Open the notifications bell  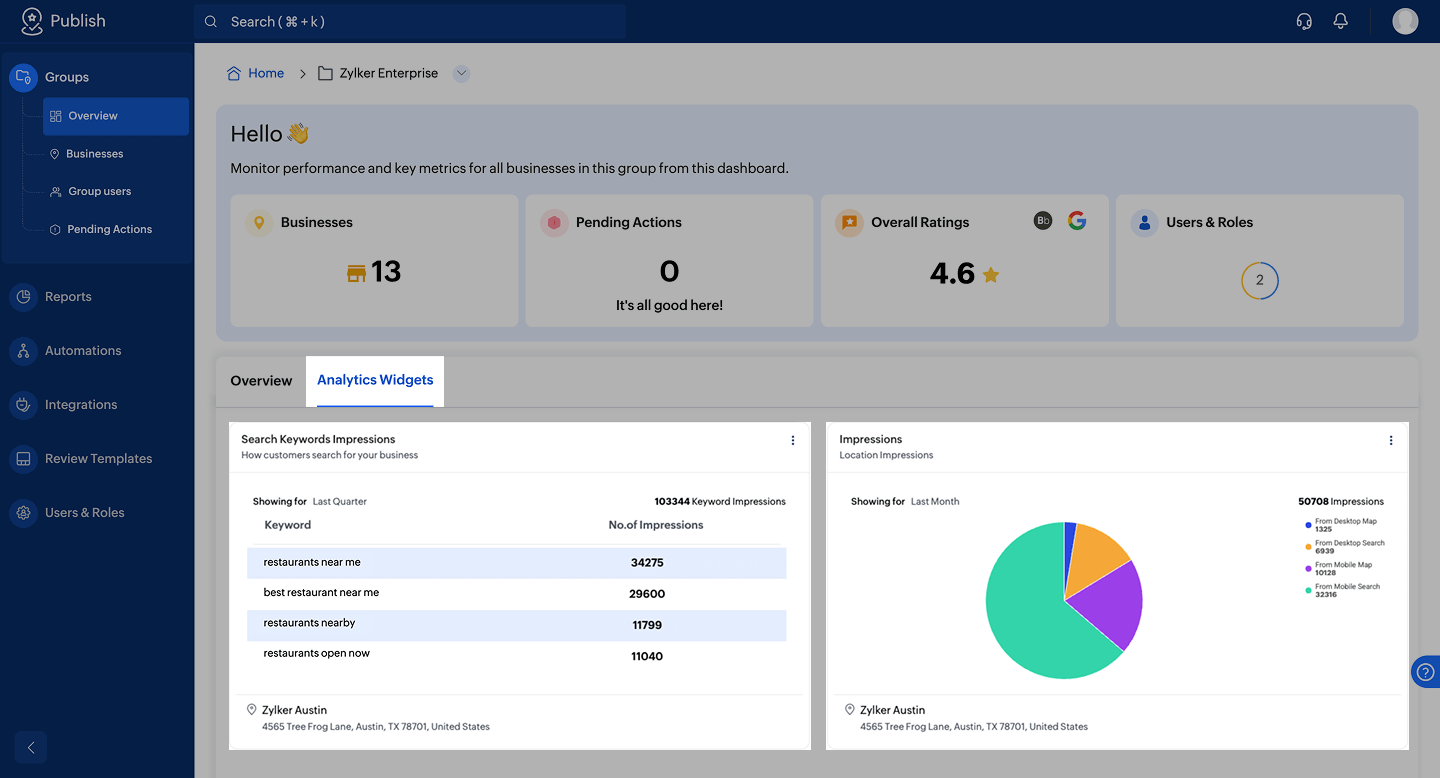point(1341,21)
